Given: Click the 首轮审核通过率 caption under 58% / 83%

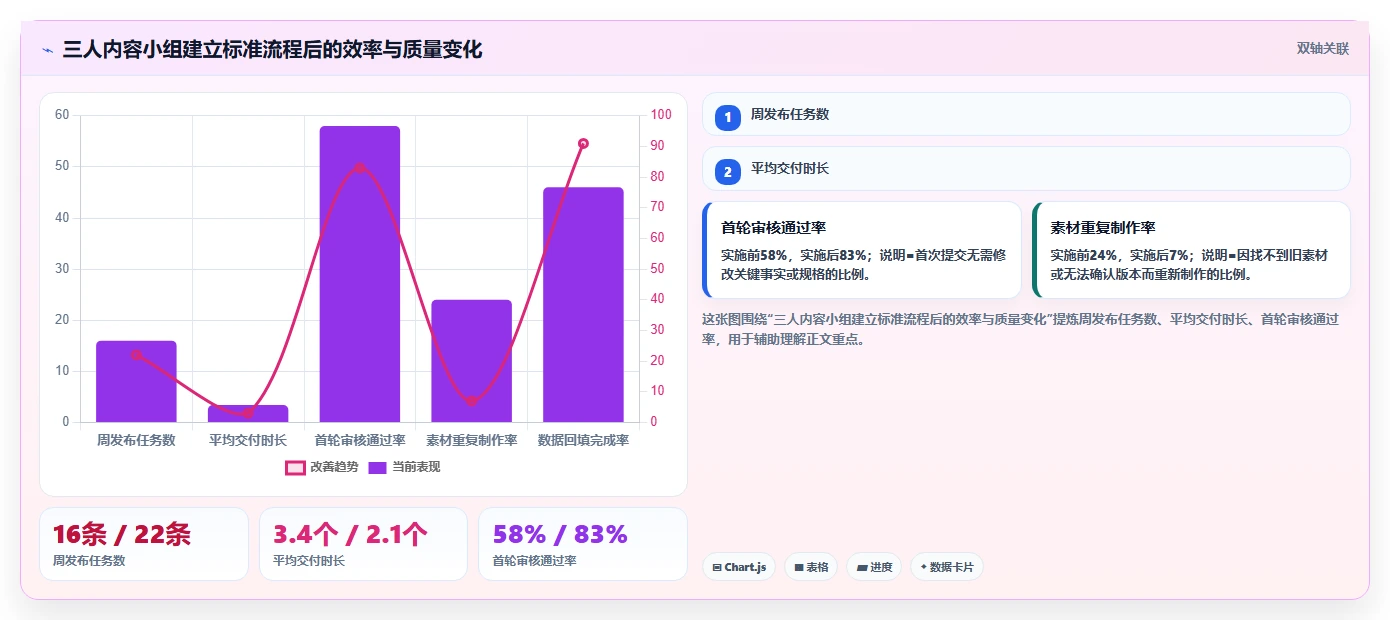Looking at the screenshot, I should click(535, 561).
